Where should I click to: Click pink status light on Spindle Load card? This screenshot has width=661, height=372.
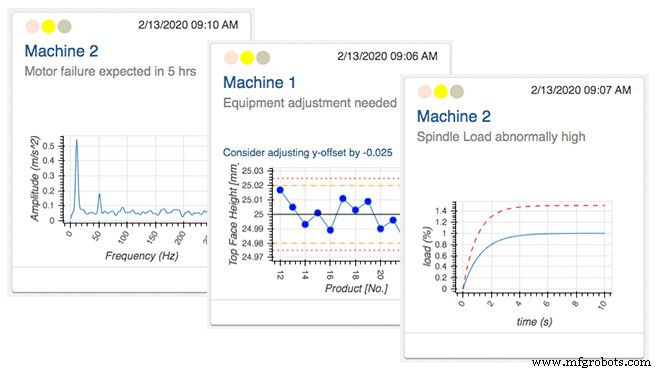coord(425,91)
